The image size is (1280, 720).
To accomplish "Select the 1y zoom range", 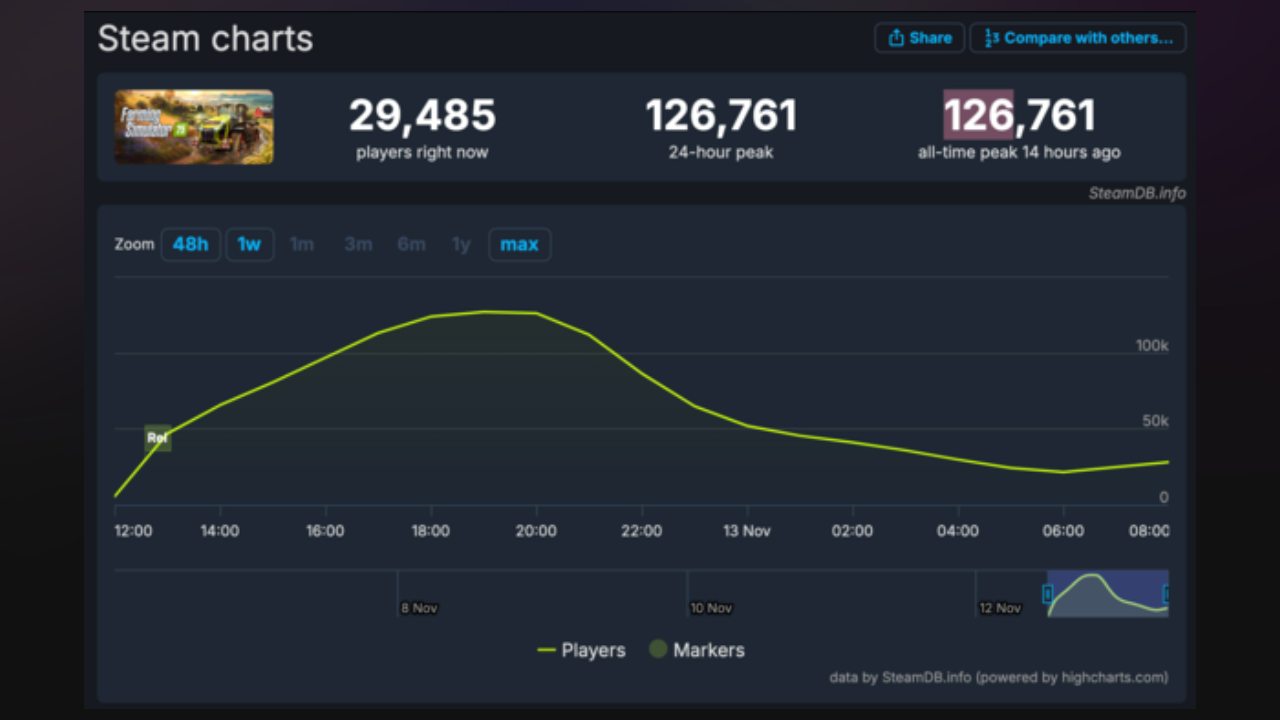I will [x=461, y=244].
